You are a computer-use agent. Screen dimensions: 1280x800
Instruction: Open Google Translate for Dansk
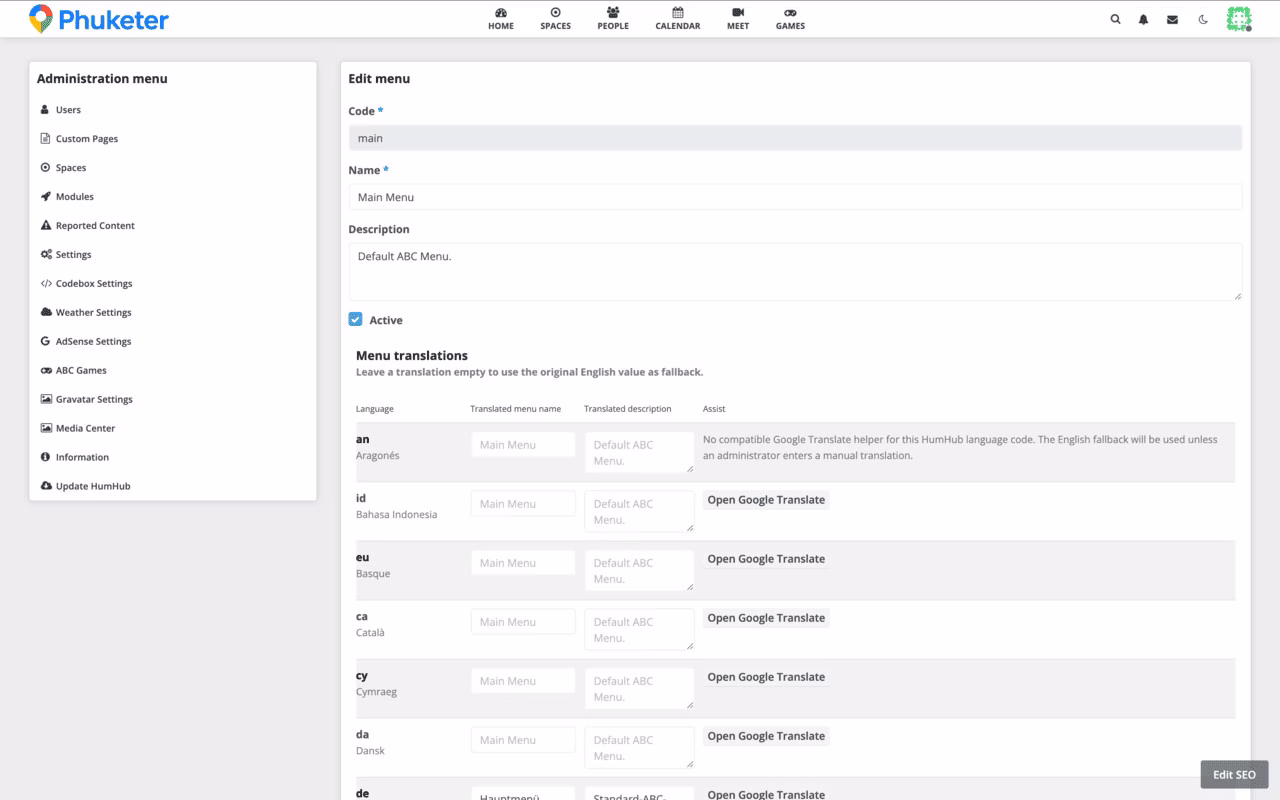(766, 736)
